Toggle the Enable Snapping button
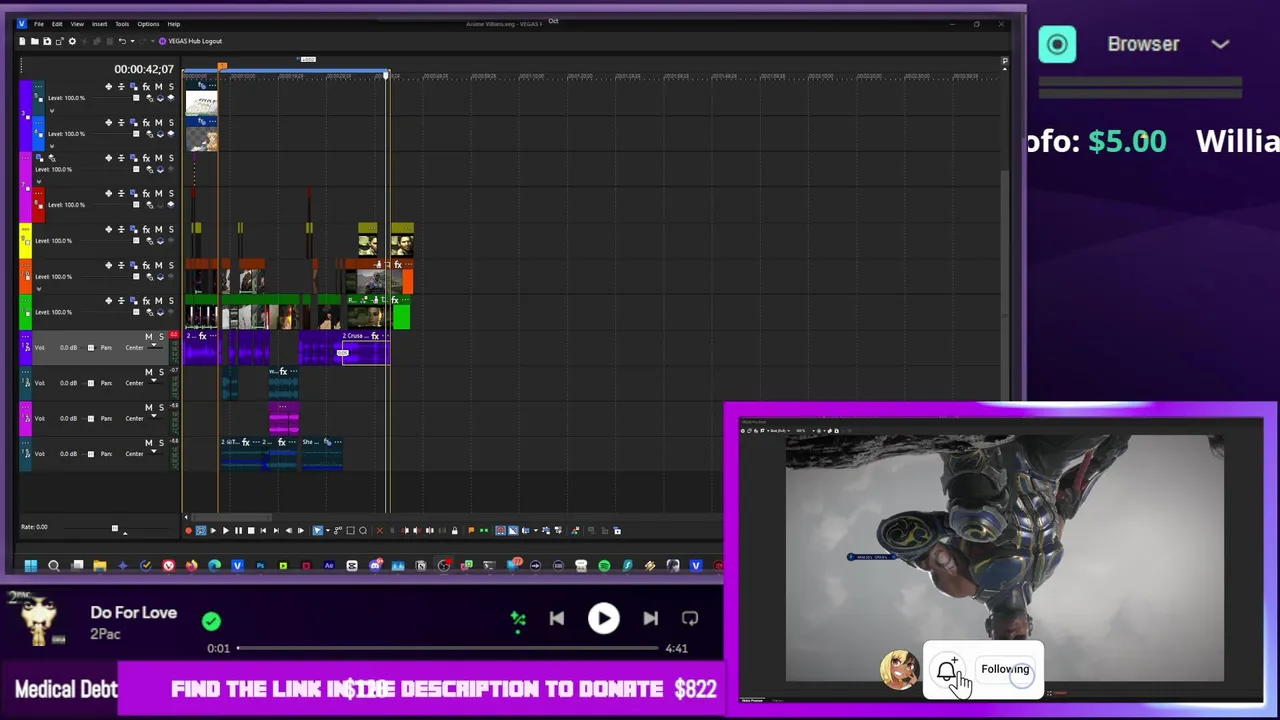1280x720 pixels. pos(500,530)
